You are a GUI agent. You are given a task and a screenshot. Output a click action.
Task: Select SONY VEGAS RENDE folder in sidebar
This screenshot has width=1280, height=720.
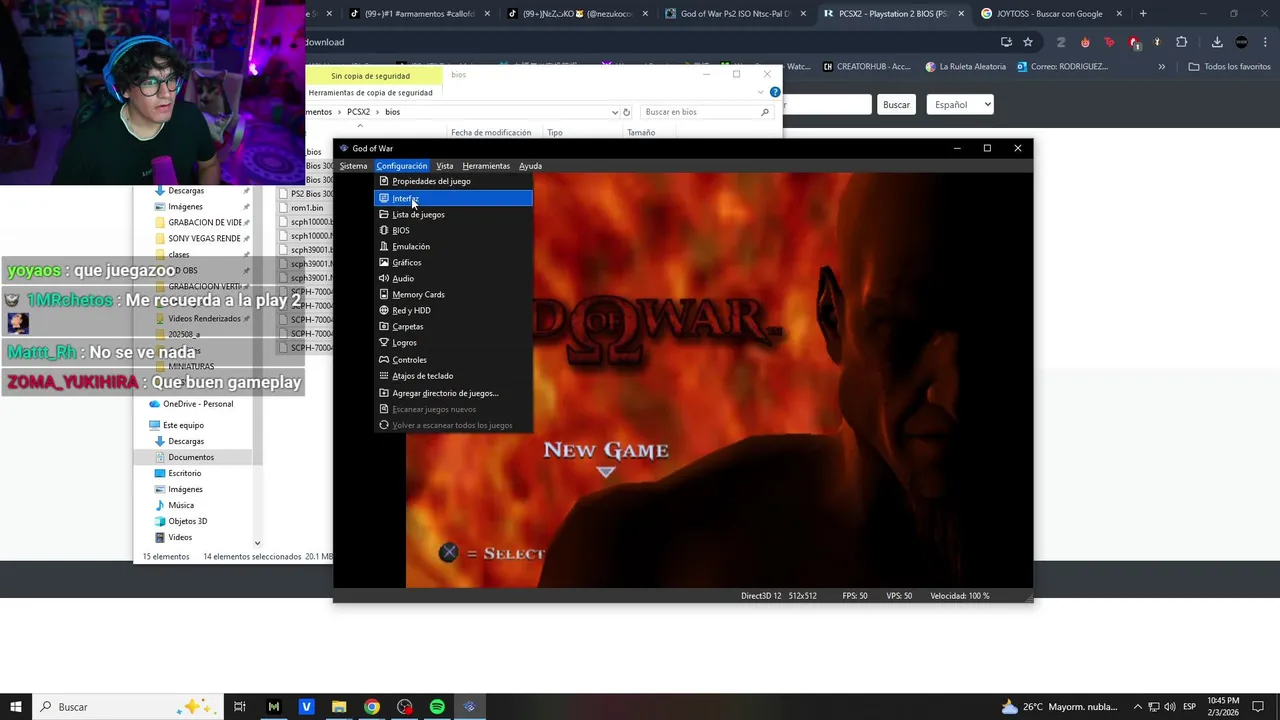click(x=204, y=239)
